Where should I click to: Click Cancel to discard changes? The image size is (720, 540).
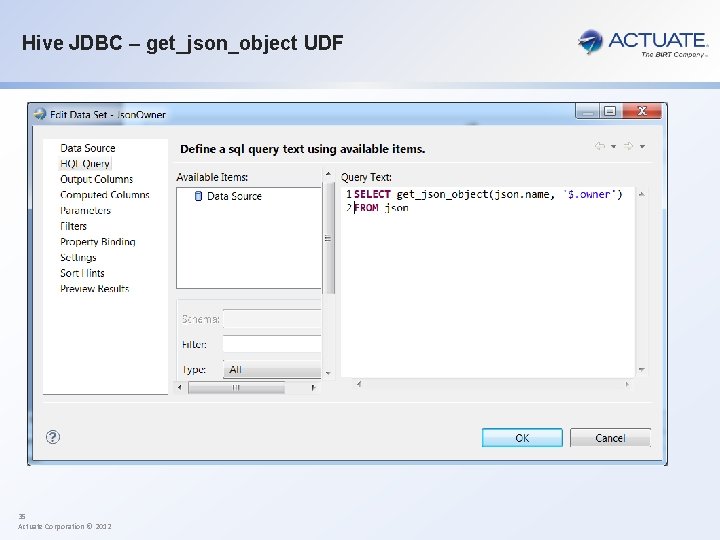[610, 438]
